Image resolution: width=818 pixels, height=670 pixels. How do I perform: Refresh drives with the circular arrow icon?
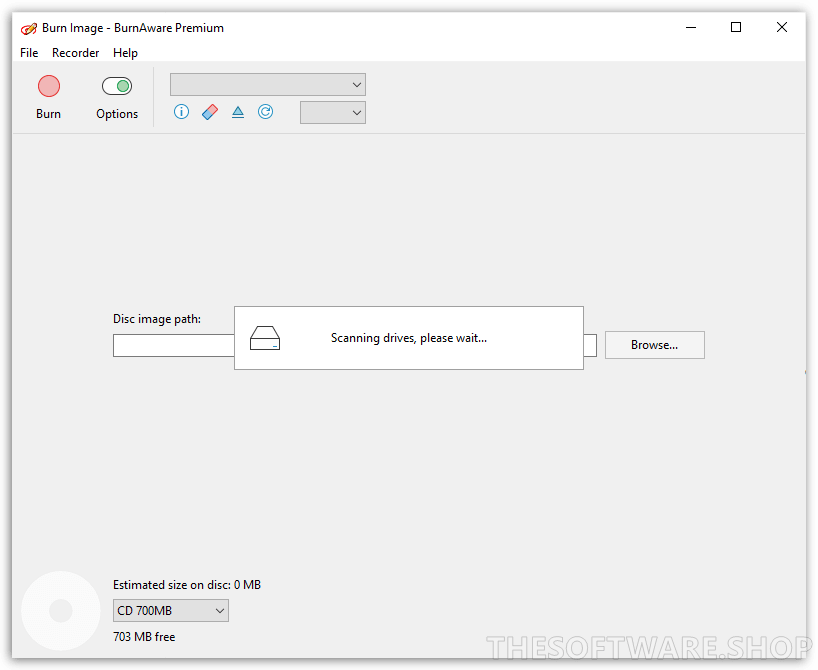tap(265, 112)
